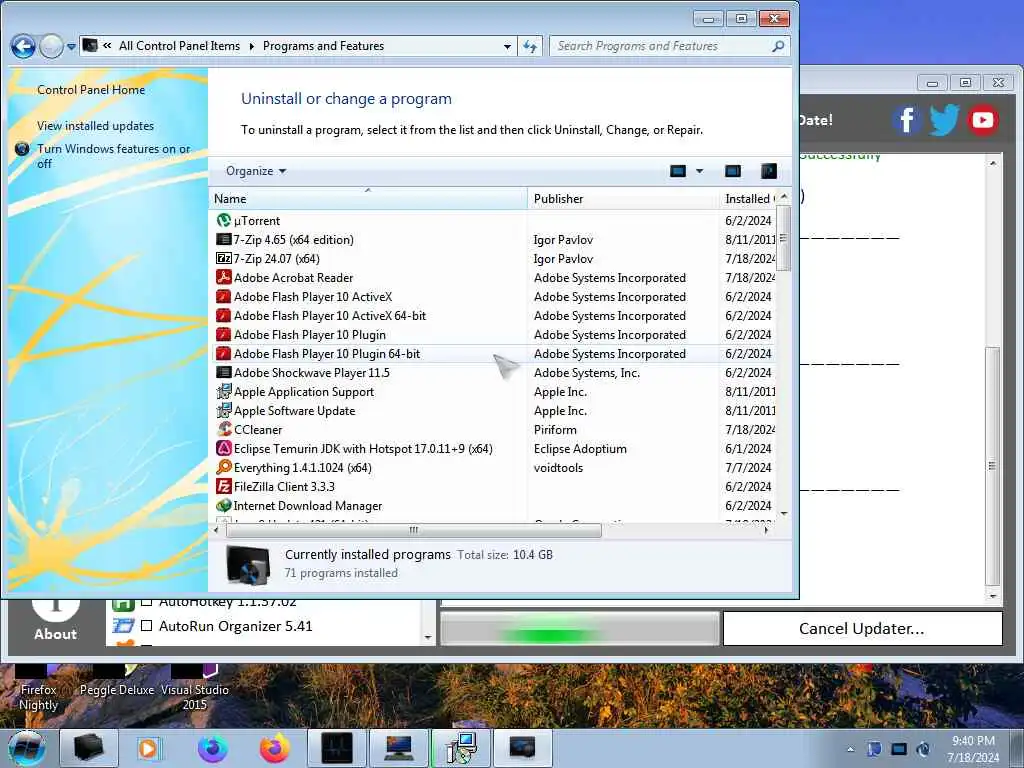Expand the address bar history dropdown

[507, 46]
